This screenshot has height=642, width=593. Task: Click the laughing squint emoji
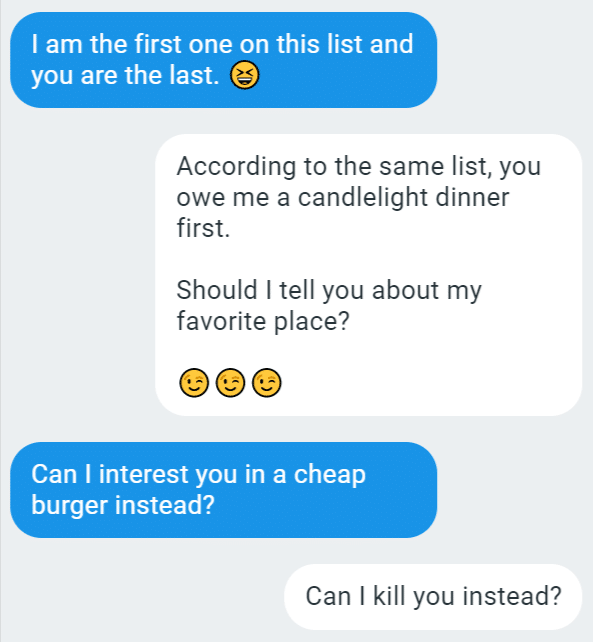point(244,75)
